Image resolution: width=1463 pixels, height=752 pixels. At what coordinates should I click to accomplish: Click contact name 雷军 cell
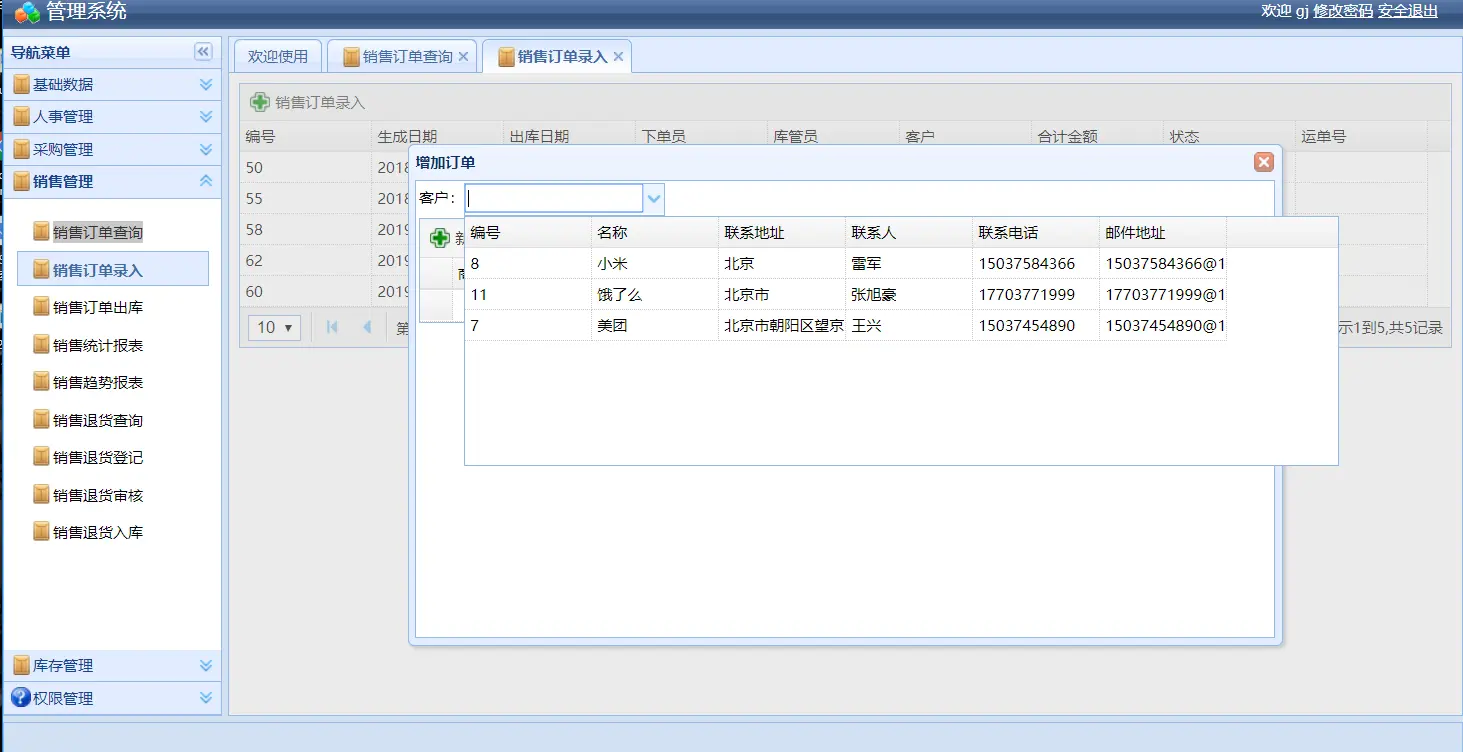909,264
